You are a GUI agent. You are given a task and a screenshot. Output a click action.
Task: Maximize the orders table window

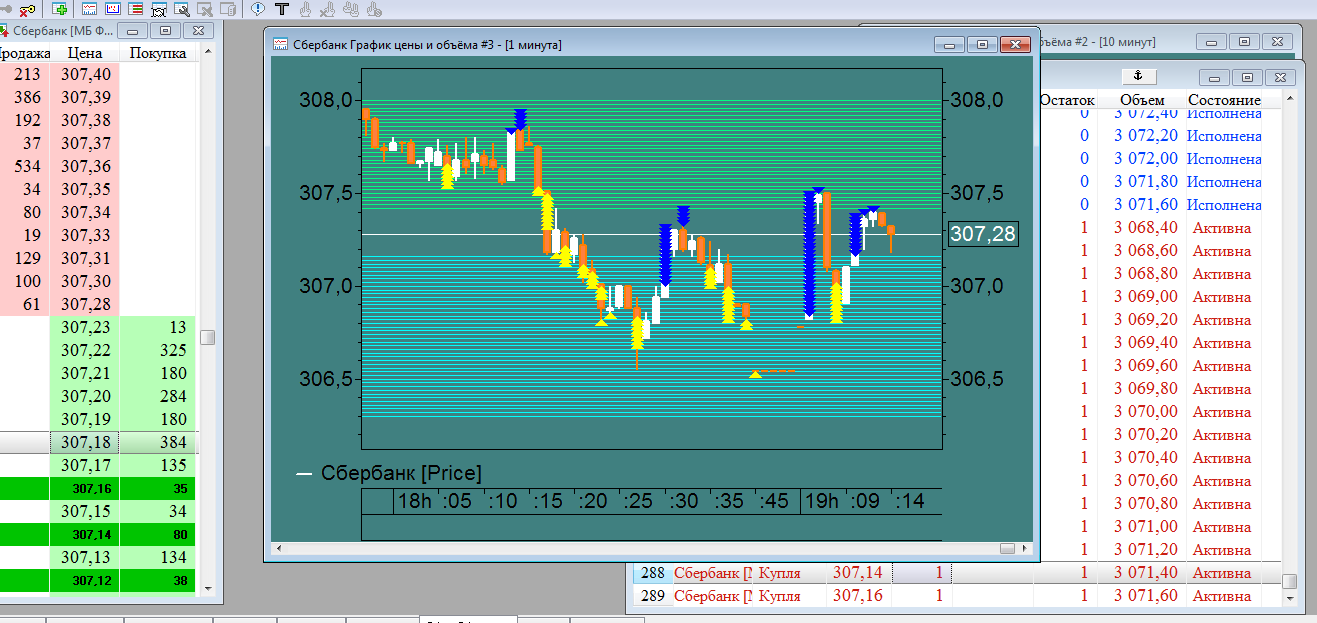tap(1246, 77)
